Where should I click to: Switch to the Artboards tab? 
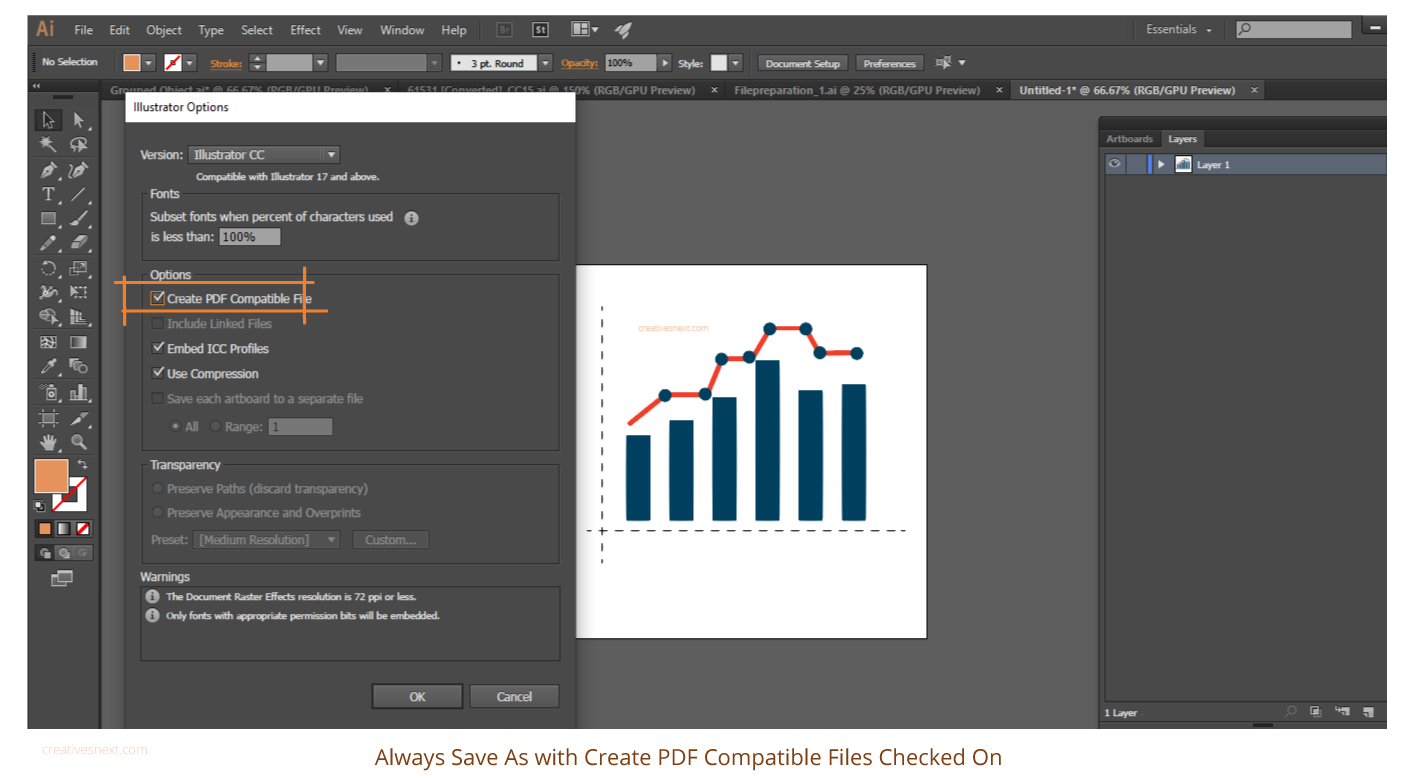(x=1129, y=139)
